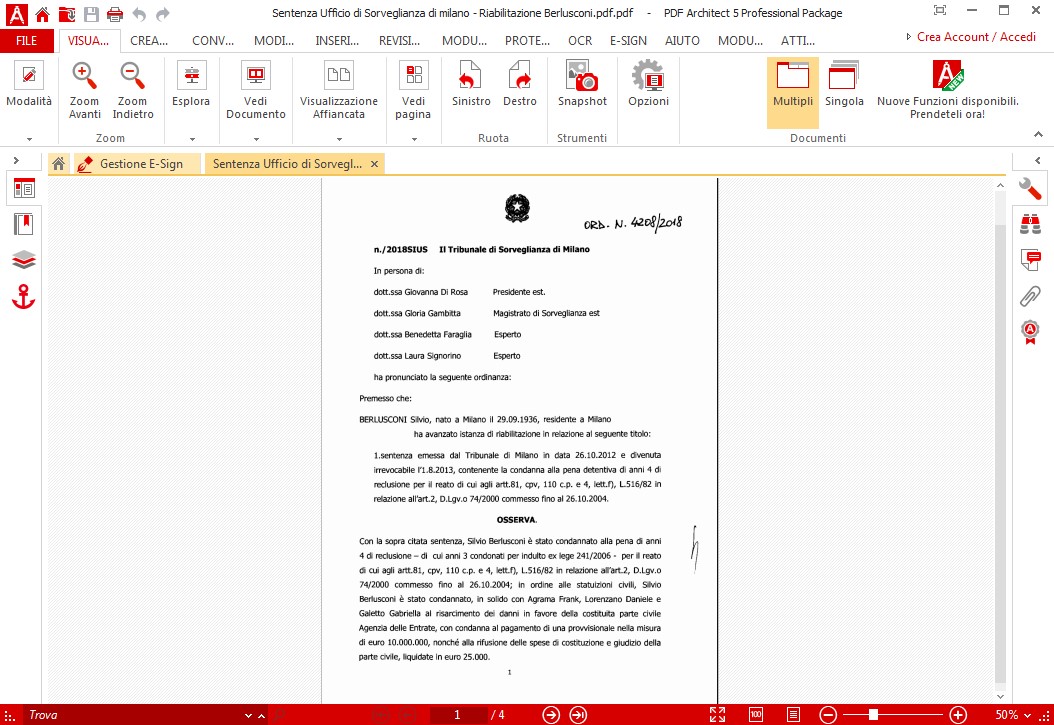Rotate page with Sinistro

click(471, 84)
